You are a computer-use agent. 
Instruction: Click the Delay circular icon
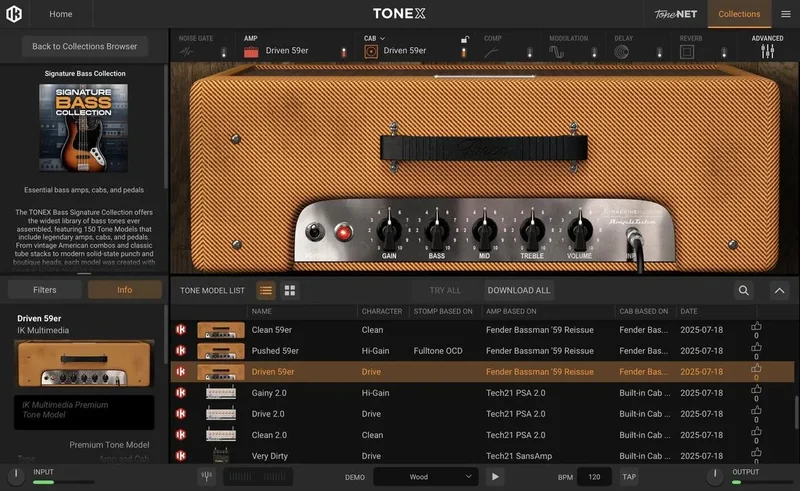(x=621, y=52)
